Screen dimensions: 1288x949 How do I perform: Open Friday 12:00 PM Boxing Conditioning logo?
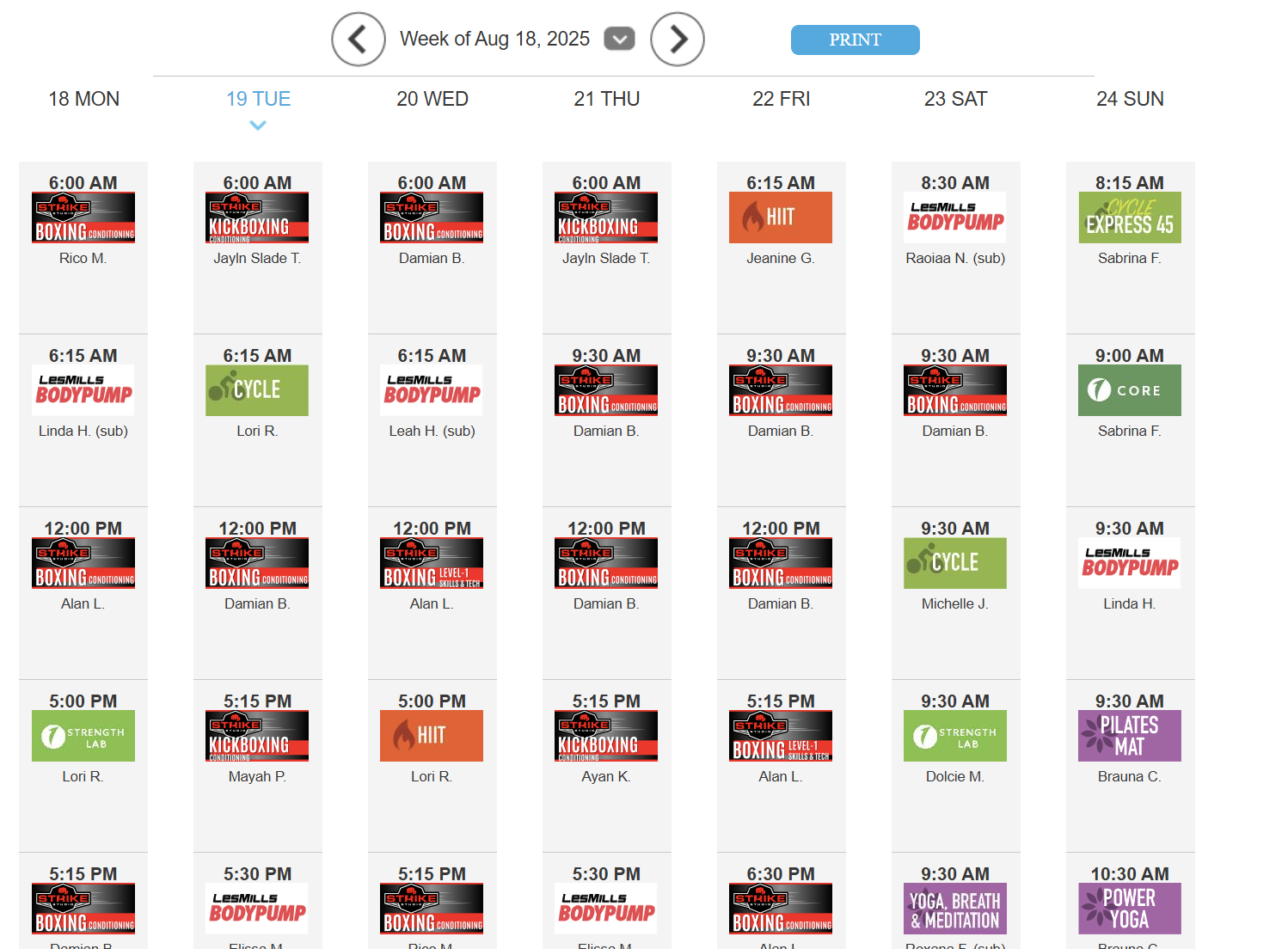(x=781, y=563)
